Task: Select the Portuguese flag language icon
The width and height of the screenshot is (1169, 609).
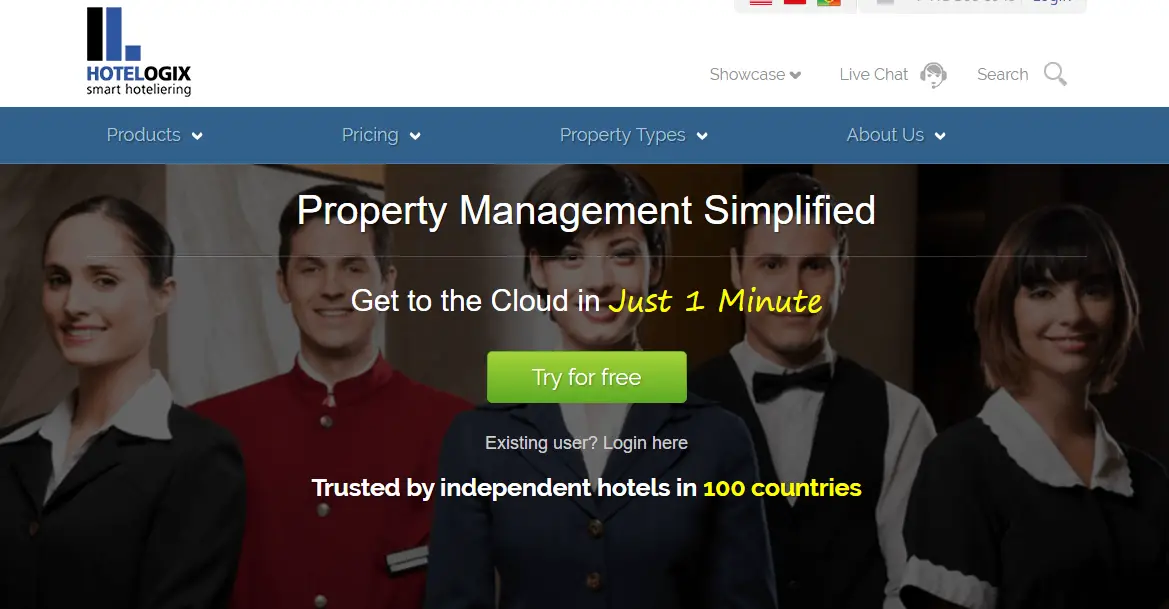Action: point(829,2)
